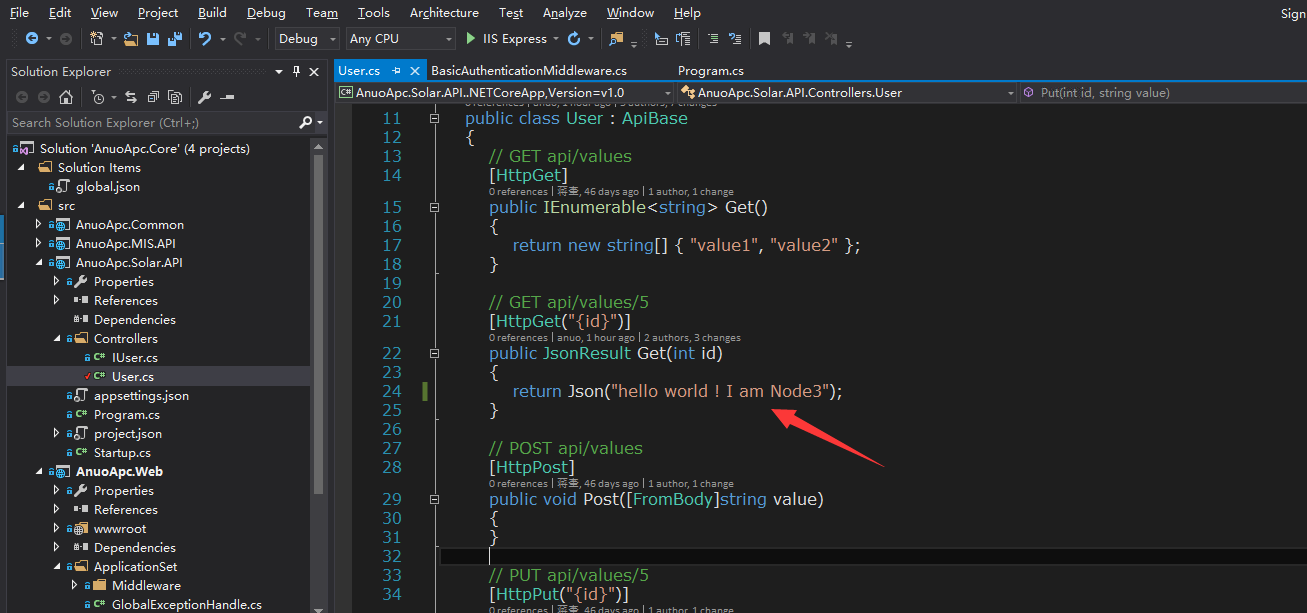
Task: Toggle auto-hide pin on Solution Explorer panel
Action: 296,71
